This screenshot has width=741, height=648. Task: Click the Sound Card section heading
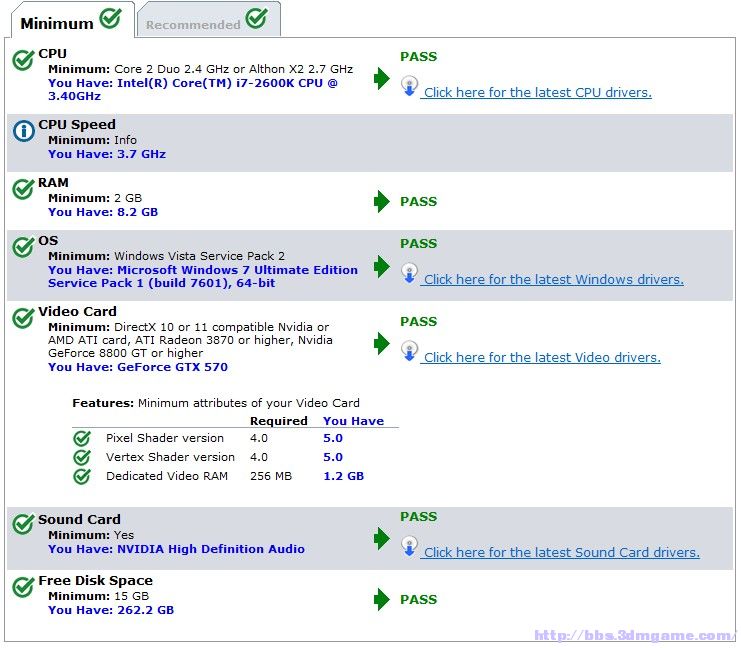[79, 519]
